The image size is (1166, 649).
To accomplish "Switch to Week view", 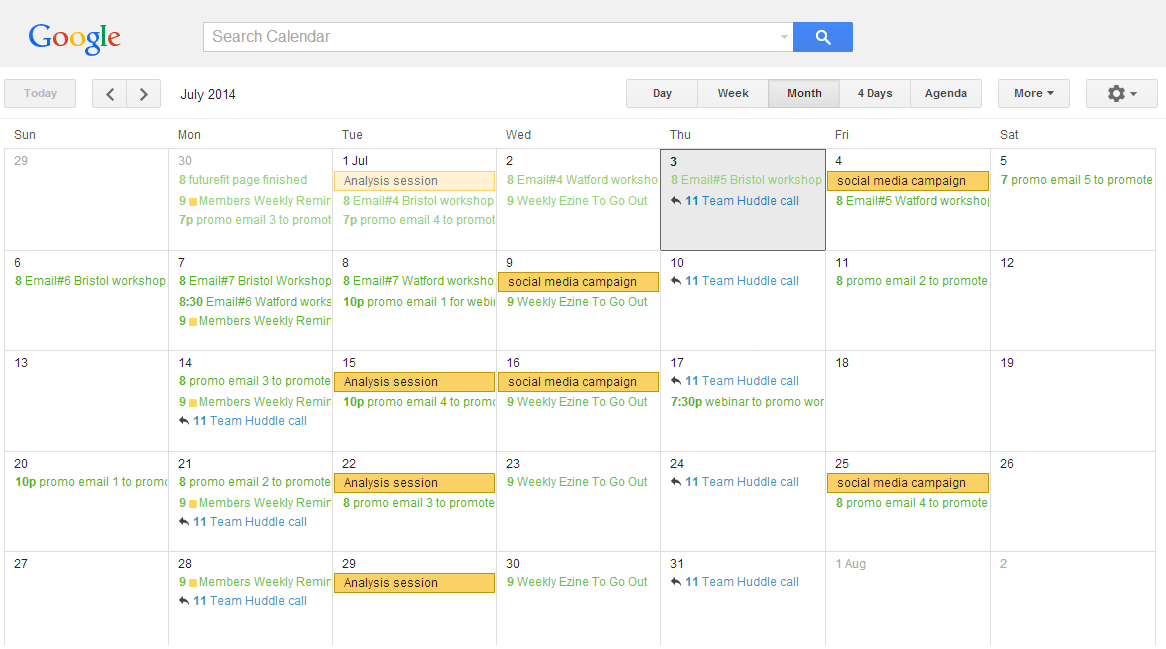I will tap(732, 93).
